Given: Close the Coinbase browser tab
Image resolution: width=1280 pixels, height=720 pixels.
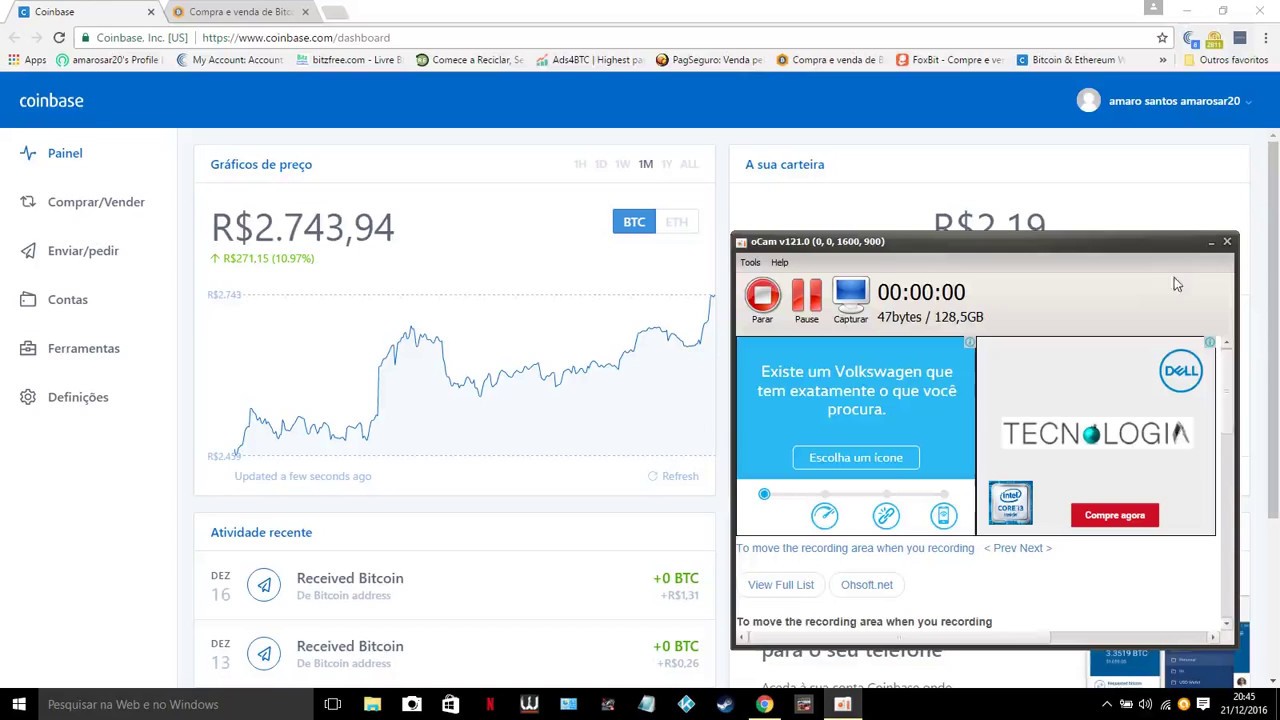Looking at the screenshot, I should (x=151, y=12).
